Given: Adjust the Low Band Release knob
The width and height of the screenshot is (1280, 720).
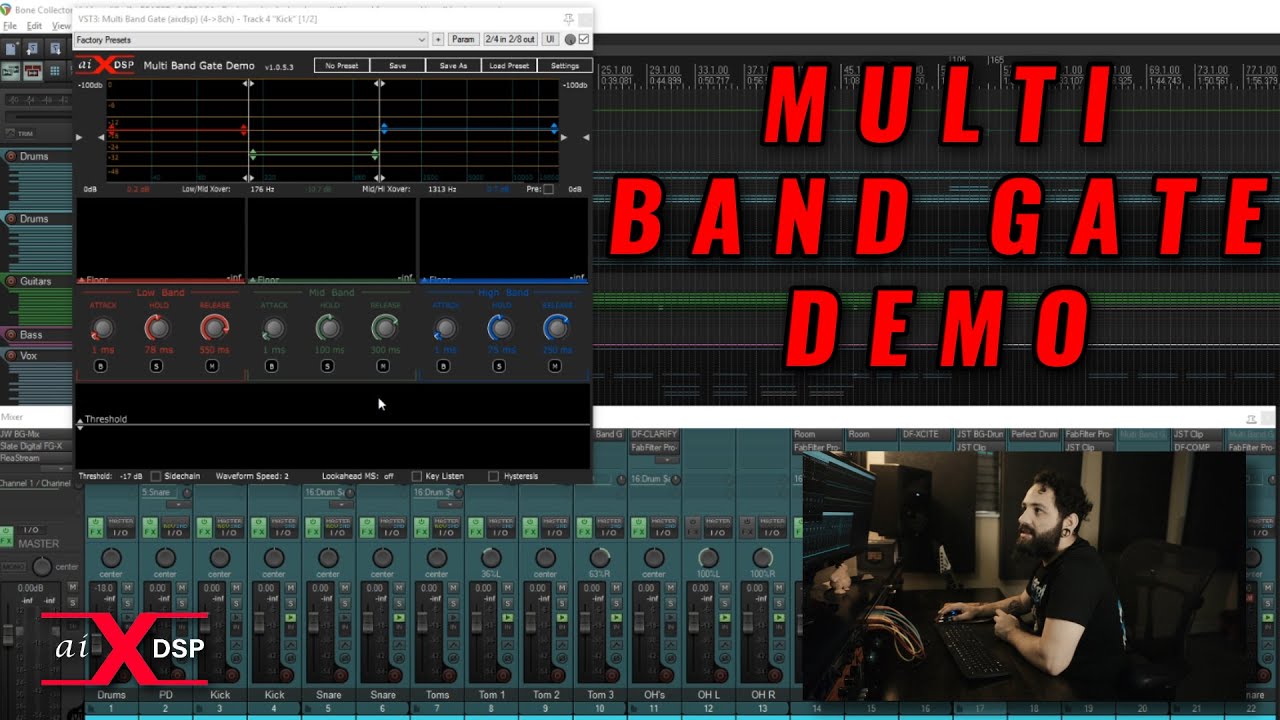Looking at the screenshot, I should [214, 327].
